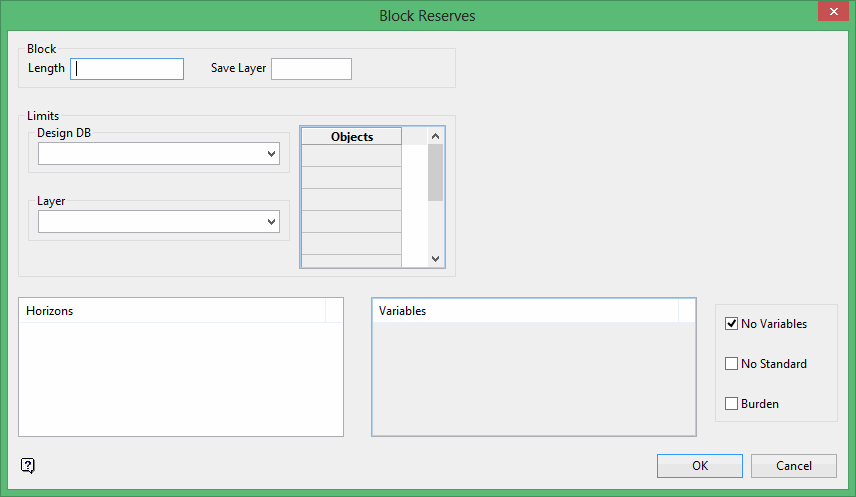This screenshot has height=497, width=856.
Task: Uncheck the No Variables checkbox
Action: [732, 324]
